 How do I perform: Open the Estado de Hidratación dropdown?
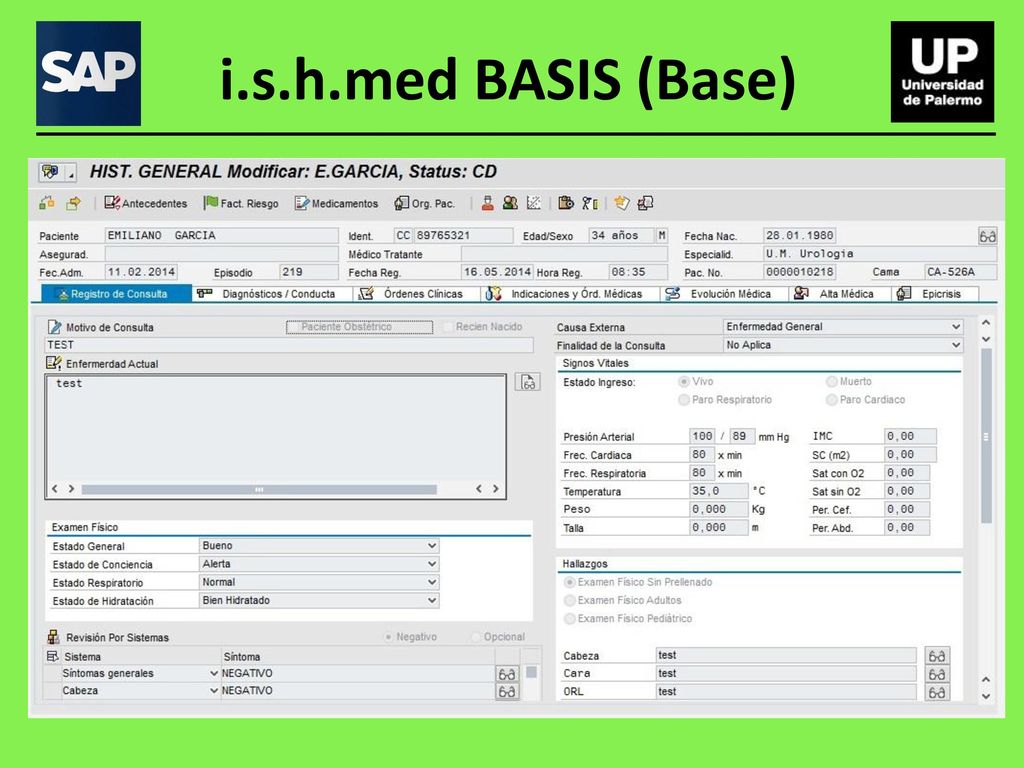(319, 601)
